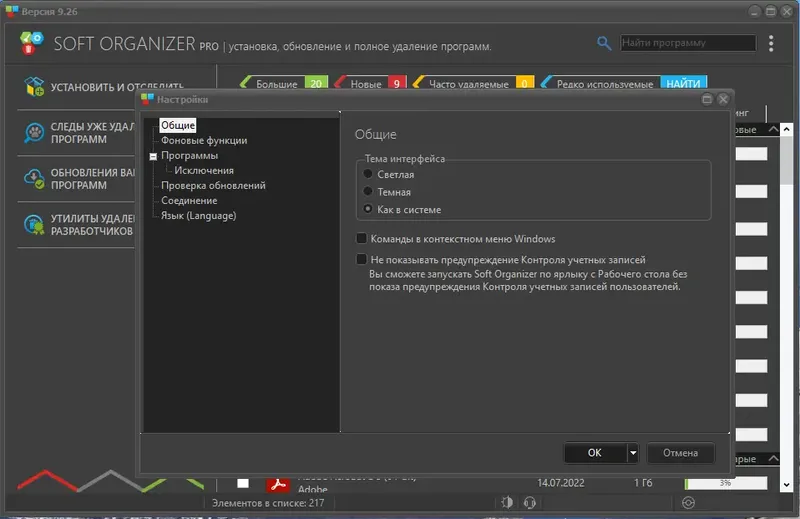This screenshot has width=800, height=519.
Task: Click the Найти программу search field
Action: click(688, 43)
